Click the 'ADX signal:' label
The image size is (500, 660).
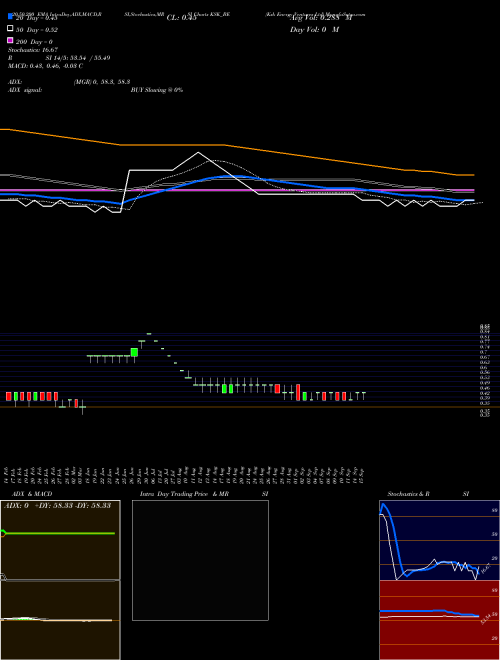[x=25, y=90]
